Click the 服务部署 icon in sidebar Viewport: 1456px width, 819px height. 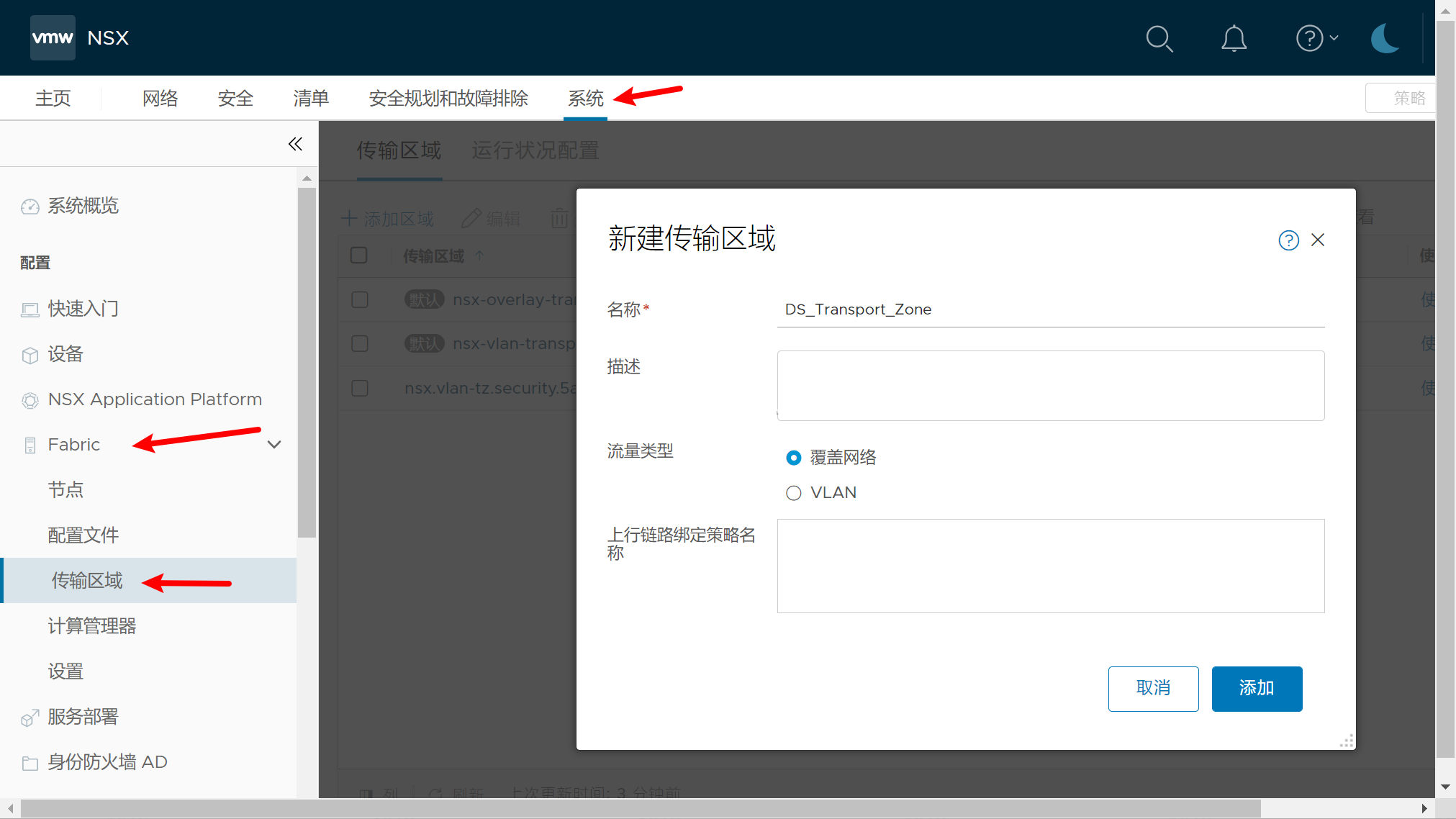[30, 718]
